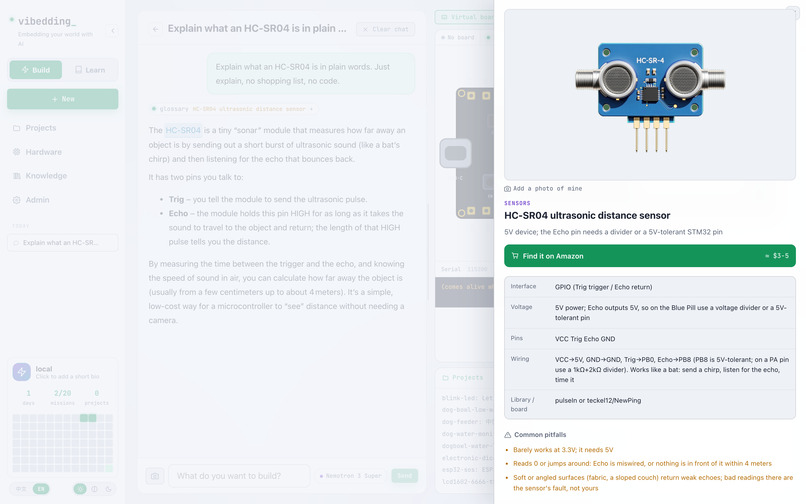The height and width of the screenshot is (504, 806).
Task: Click the 1 days stat
Action: click(29, 397)
